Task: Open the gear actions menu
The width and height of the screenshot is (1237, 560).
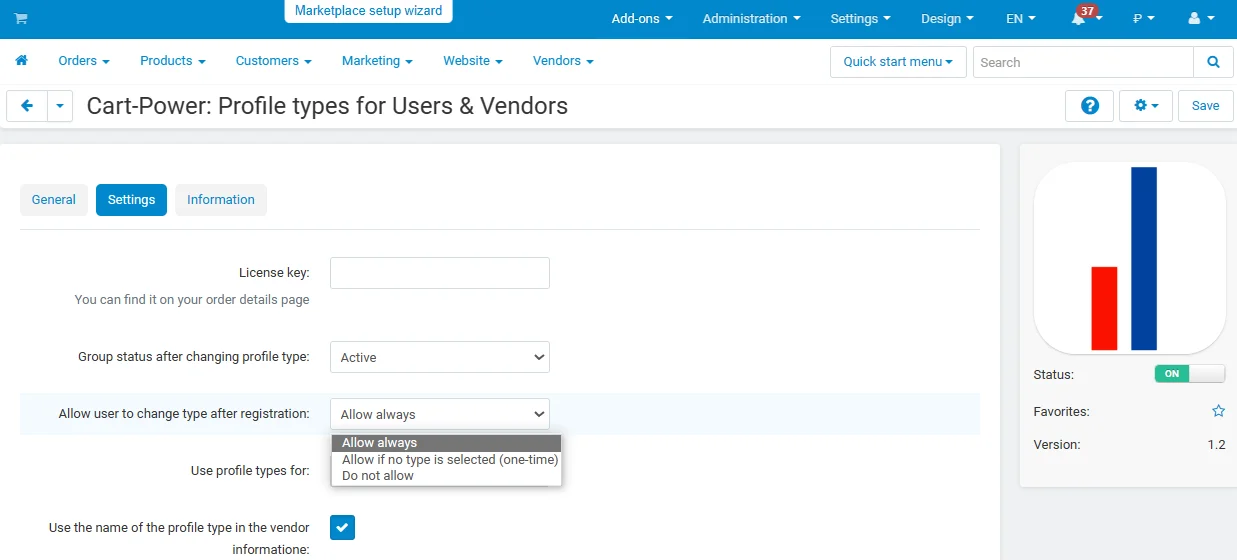Action: click(x=1145, y=106)
